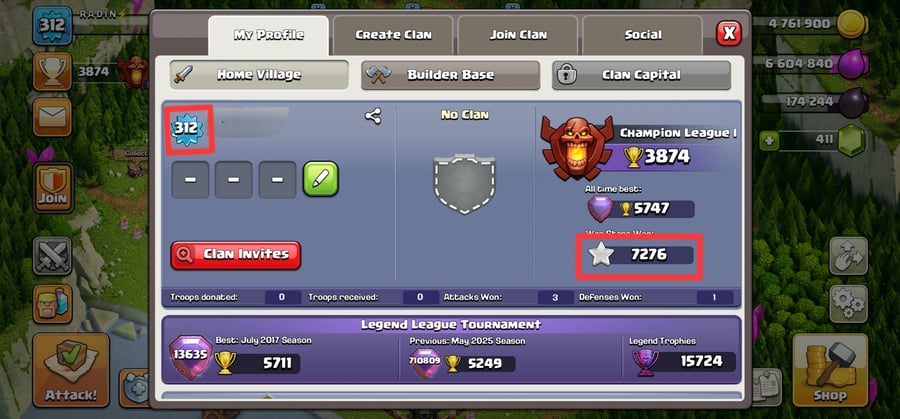Viewport: 900px width, 419px height.
Task: Select the locked Clan Capital view
Action: (x=641, y=75)
